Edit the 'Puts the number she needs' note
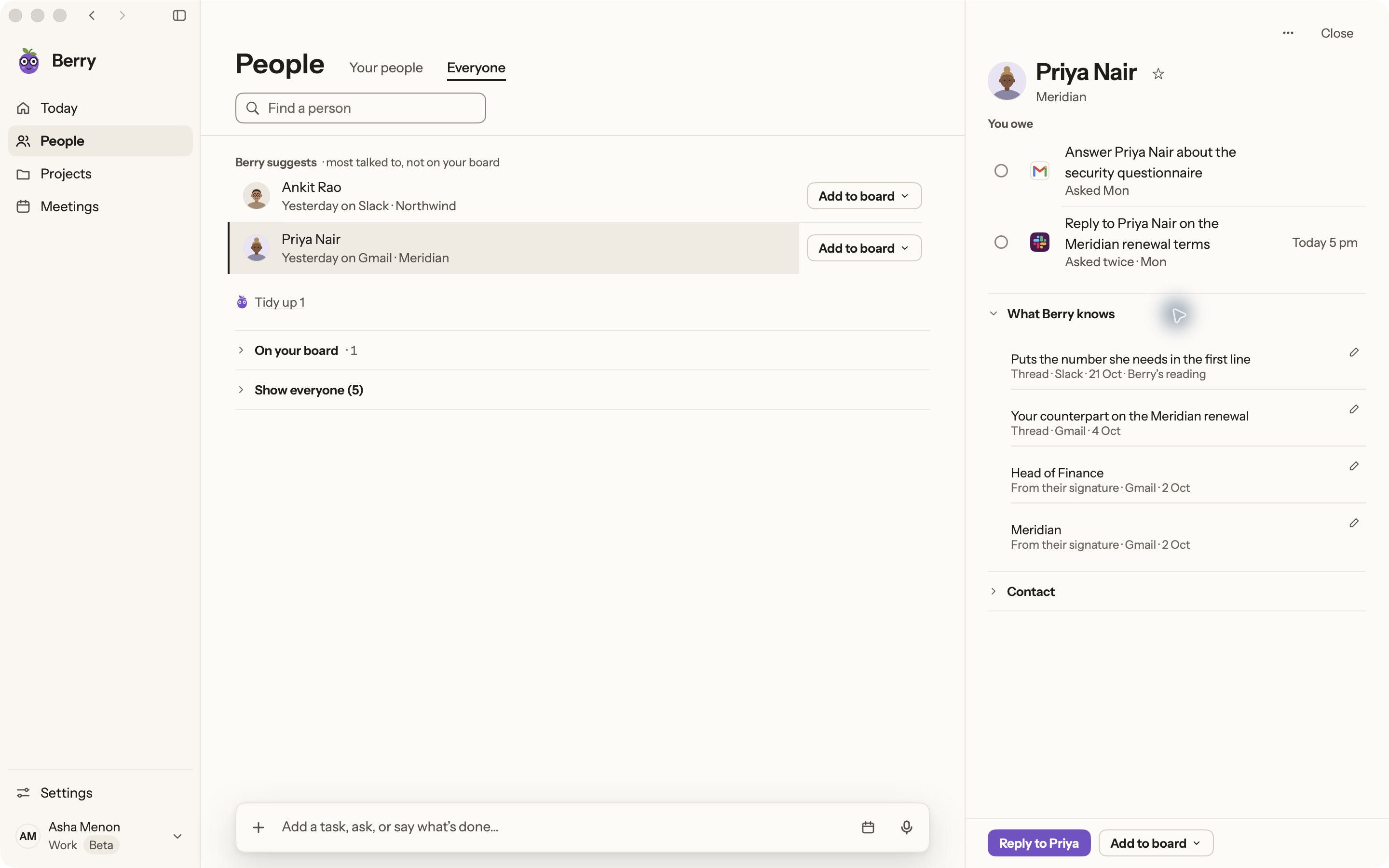The height and width of the screenshot is (868, 1389). tap(1354, 352)
